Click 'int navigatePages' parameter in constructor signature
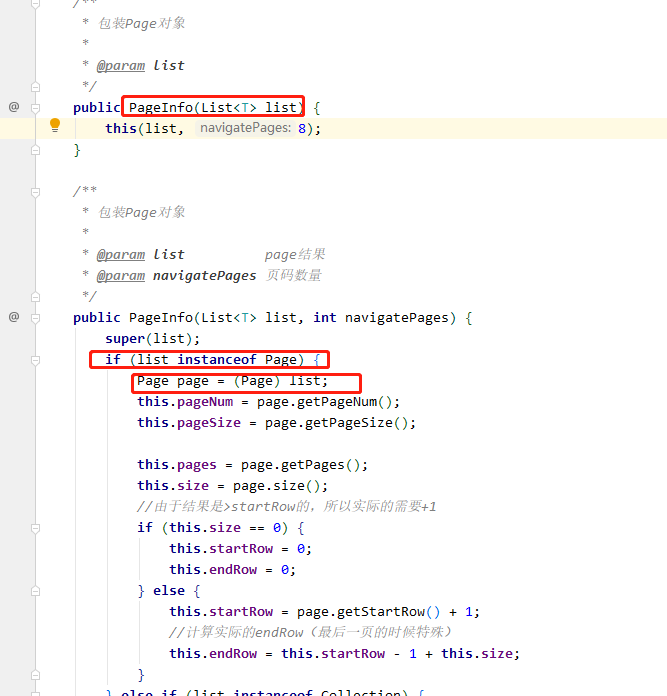This screenshot has height=696, width=667. (381, 318)
